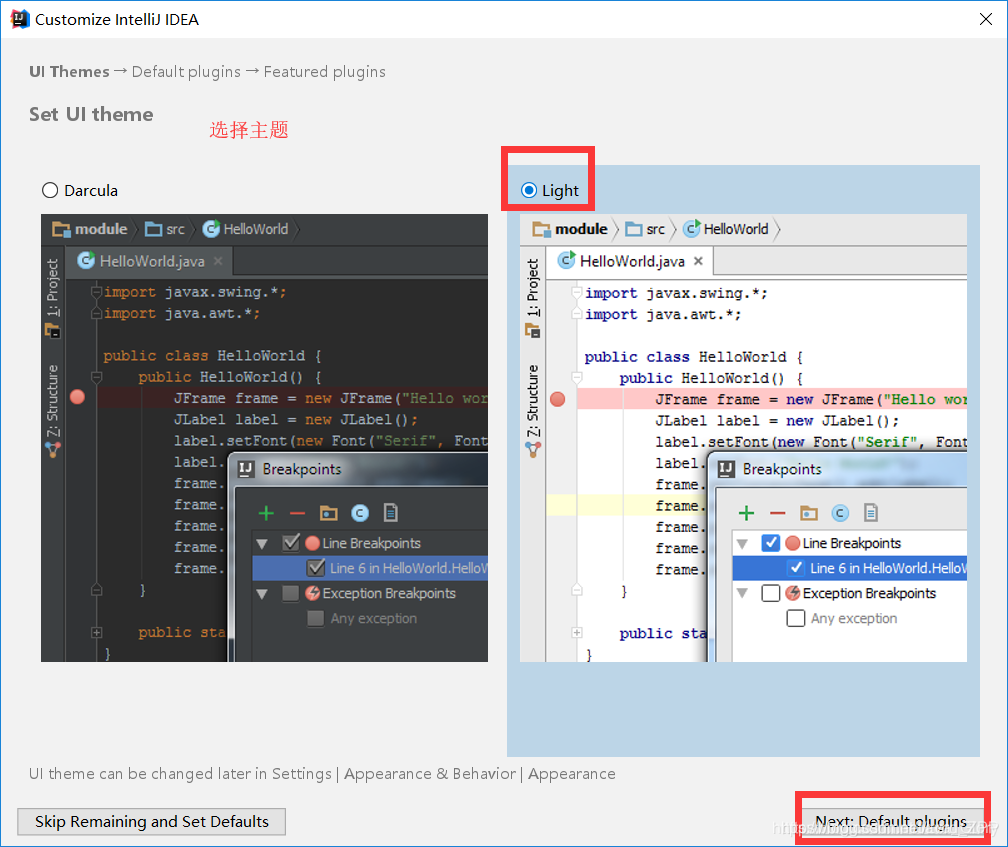Close HelloWorld.java tab in Darcula preview

218,261
